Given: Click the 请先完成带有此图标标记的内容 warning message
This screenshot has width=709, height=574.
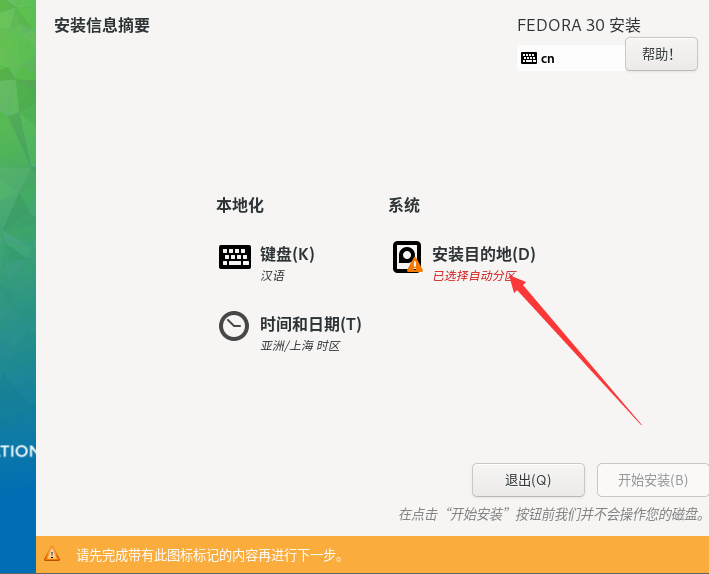Looking at the screenshot, I should tap(210, 555).
